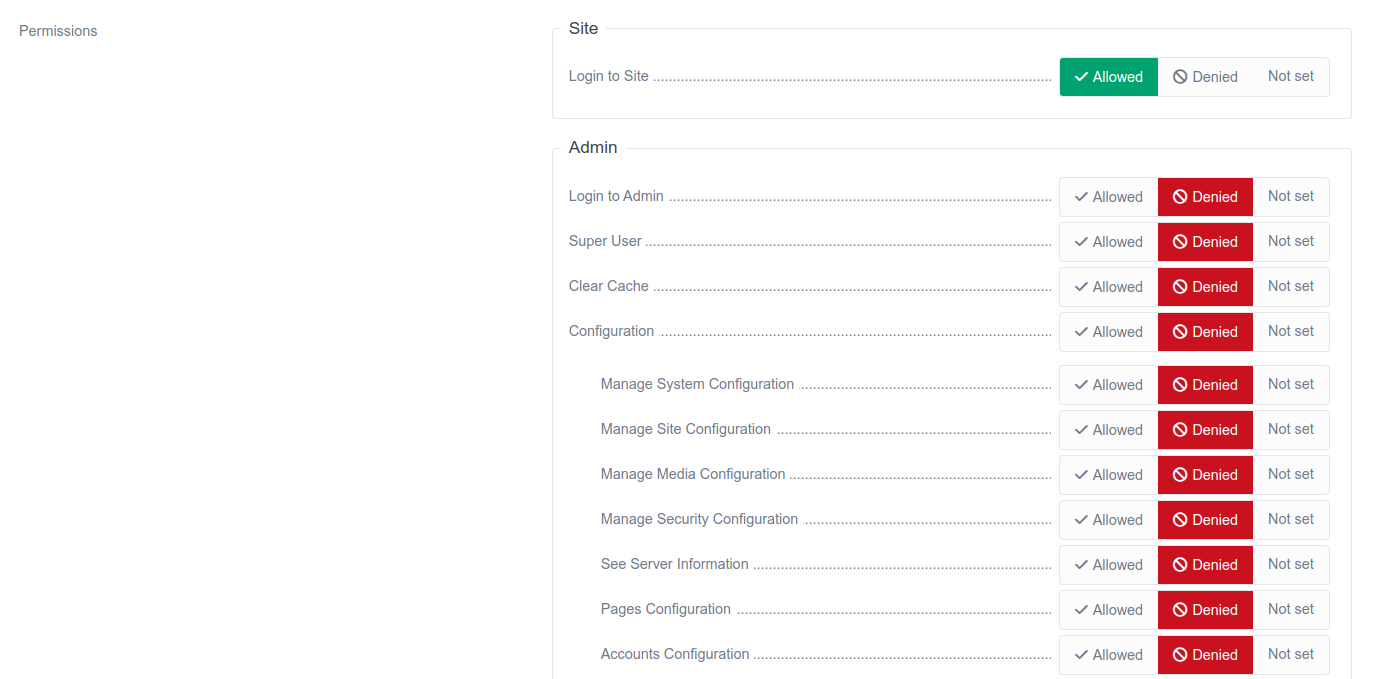Set Pages Configuration to Not set
Viewport: 1382px width, 679px height.
click(x=1291, y=610)
